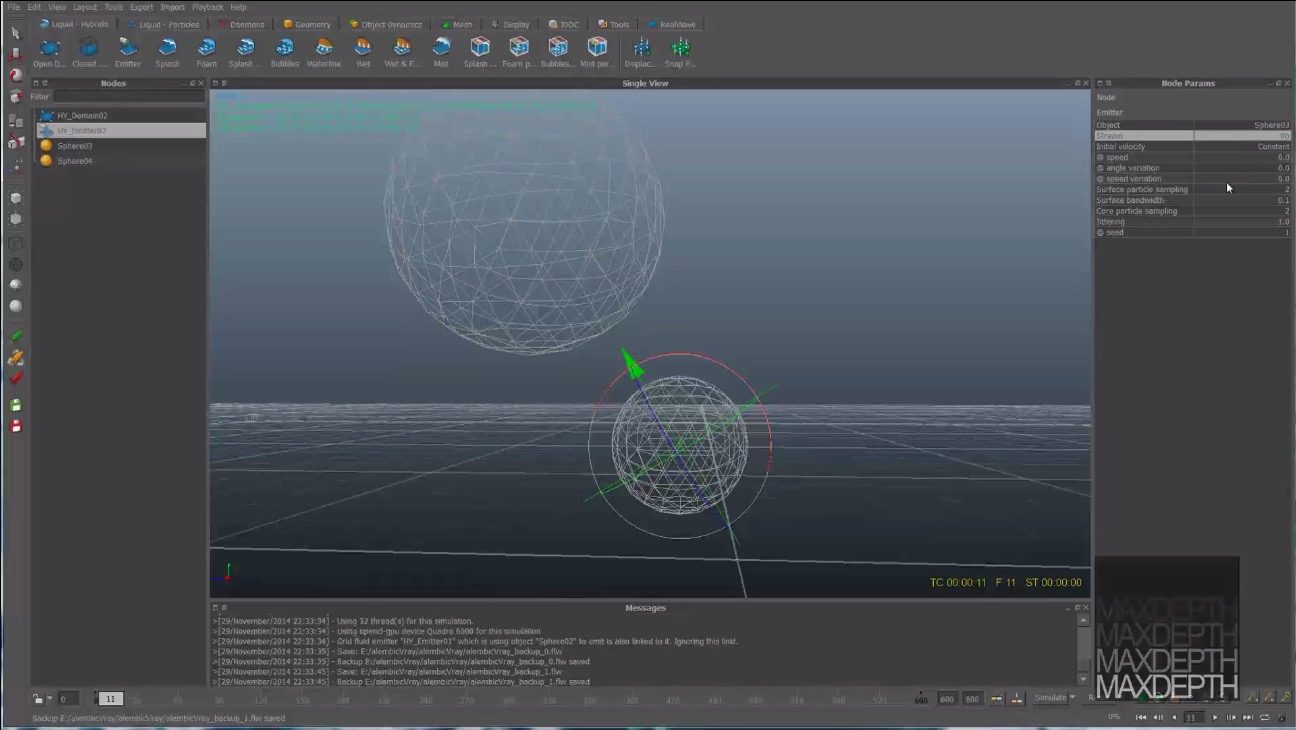The width and height of the screenshot is (1296, 730).
Task: Click the Surface bandwidth value field
Action: 1242,200
